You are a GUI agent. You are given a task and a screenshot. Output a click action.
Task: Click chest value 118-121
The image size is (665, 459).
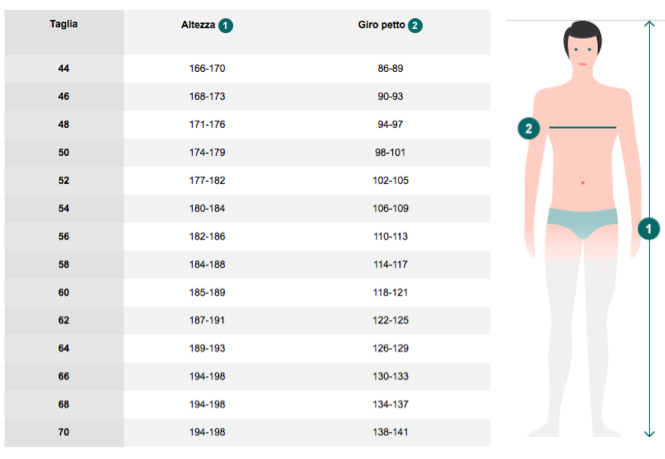[389, 293]
